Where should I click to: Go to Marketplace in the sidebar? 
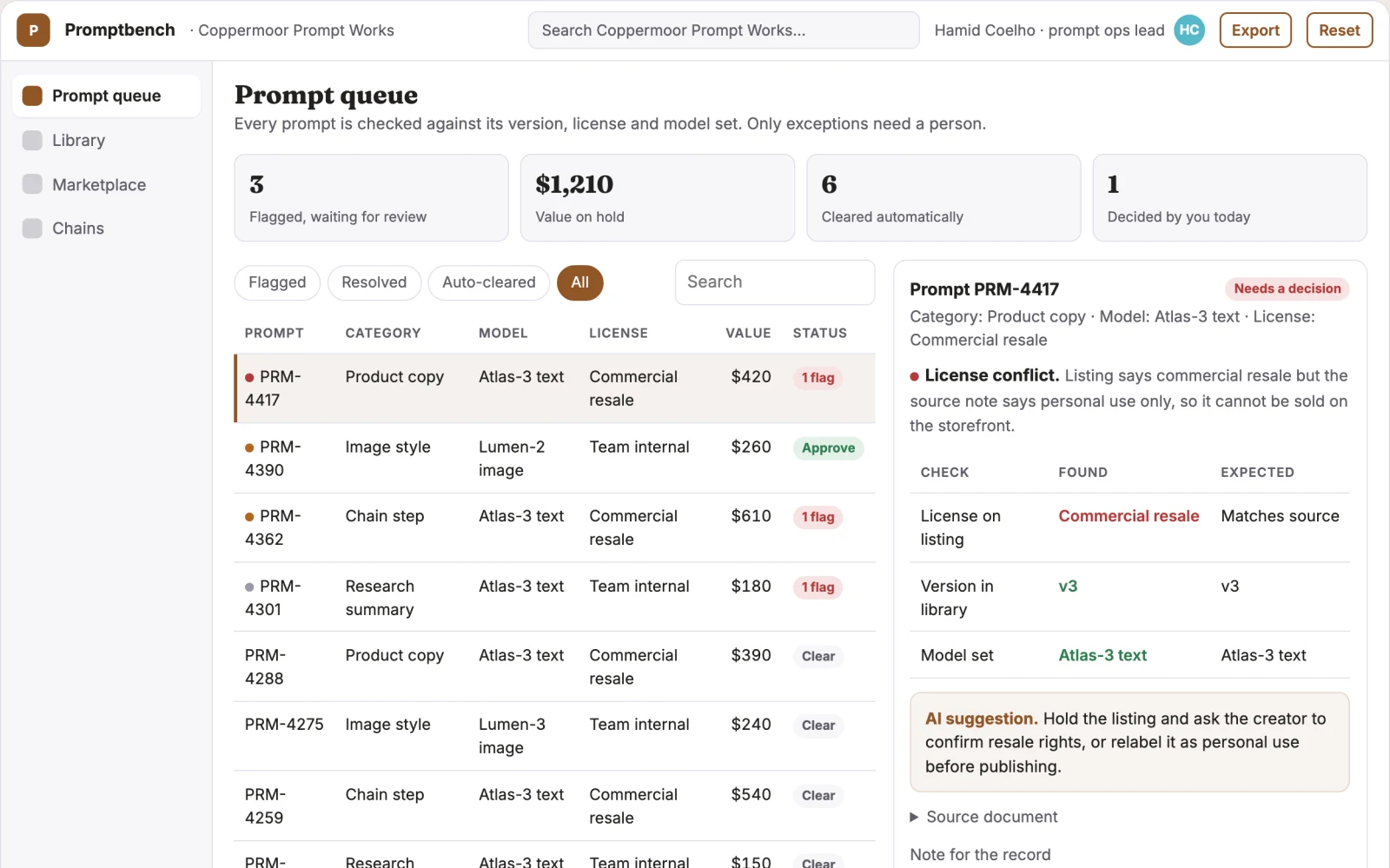point(106,184)
